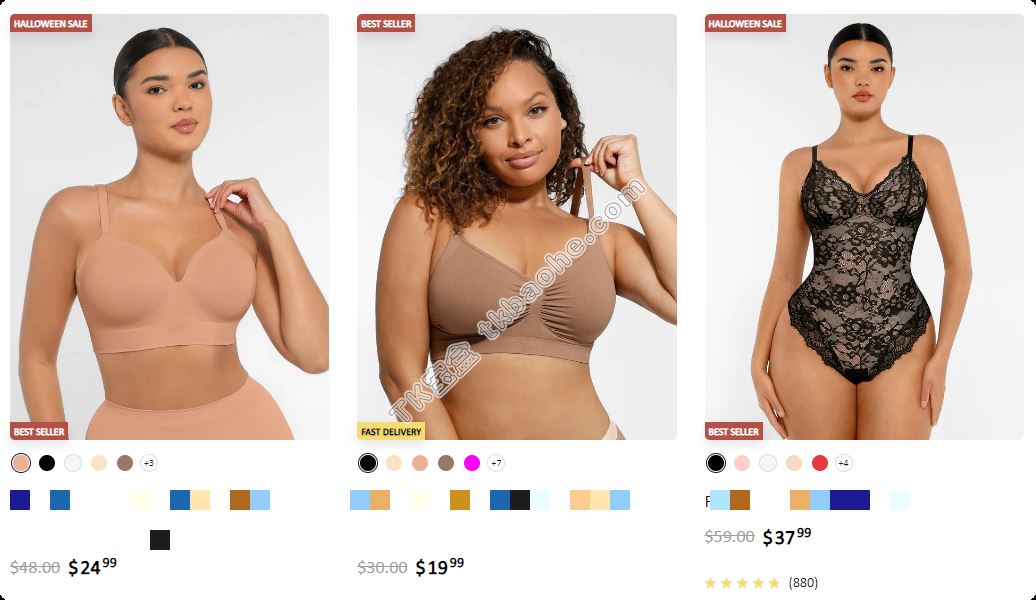Click the $24.99 sale price
This screenshot has height=600, width=1036.
tap(92, 566)
